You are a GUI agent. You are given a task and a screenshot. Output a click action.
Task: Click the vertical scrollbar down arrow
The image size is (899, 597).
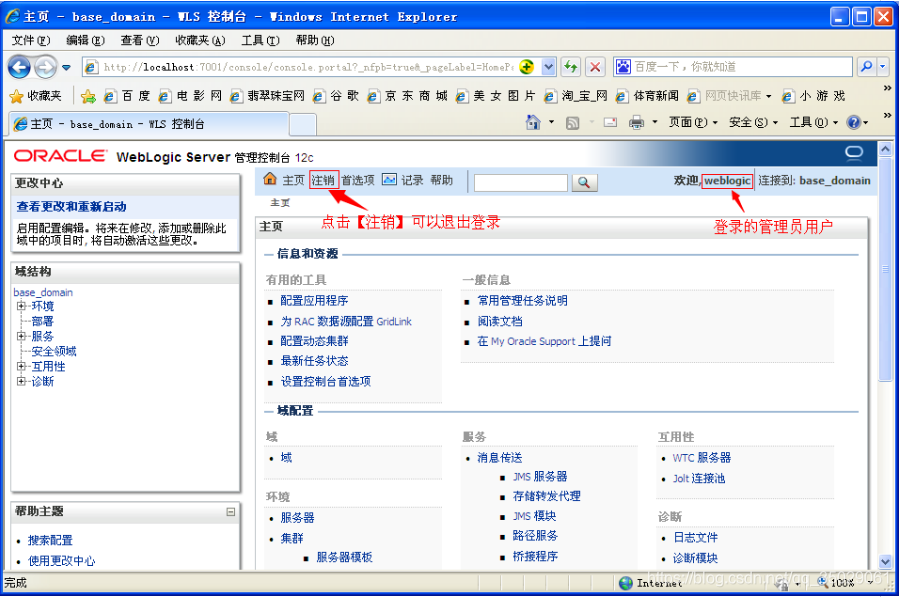pyautogui.click(x=886, y=561)
